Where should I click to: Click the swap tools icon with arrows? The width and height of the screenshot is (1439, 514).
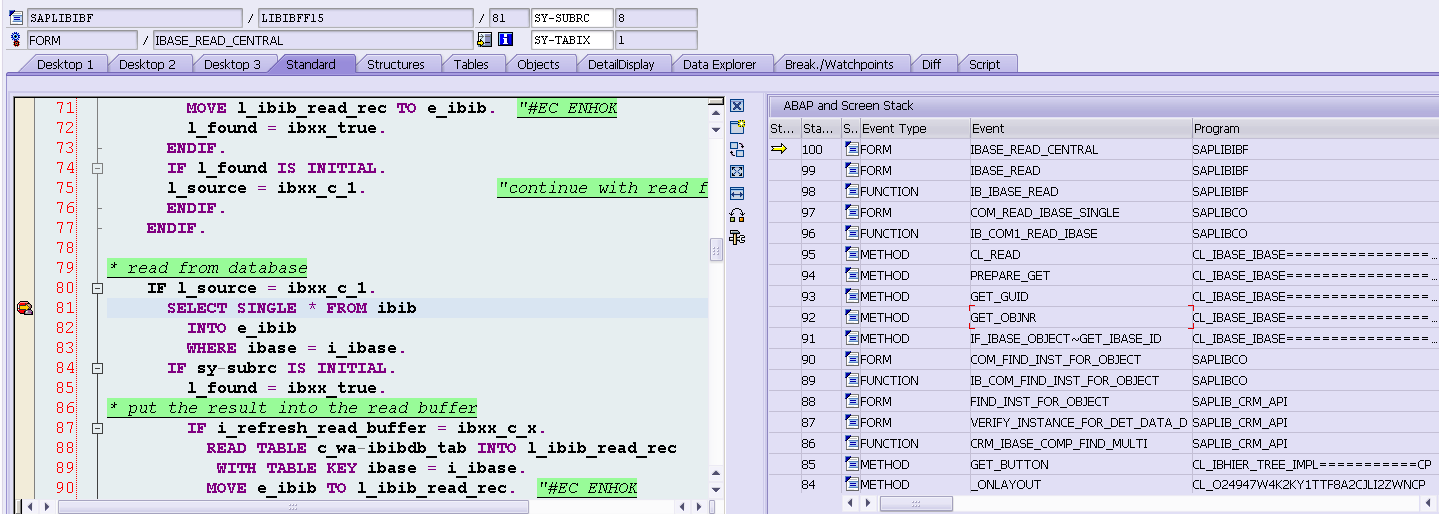pos(737,149)
